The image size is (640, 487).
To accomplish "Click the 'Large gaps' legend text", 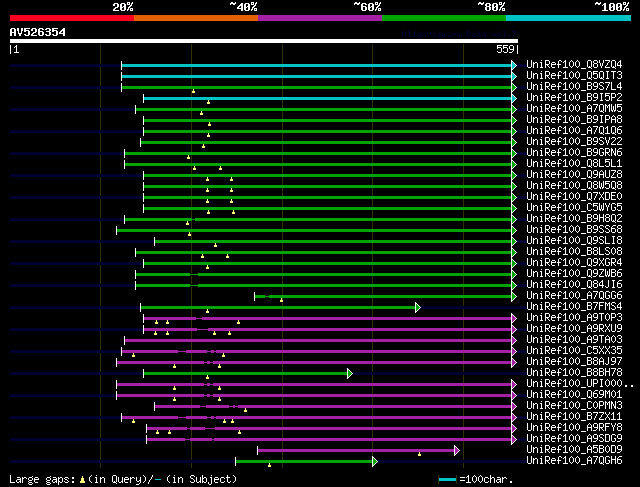I will (x=42, y=479).
